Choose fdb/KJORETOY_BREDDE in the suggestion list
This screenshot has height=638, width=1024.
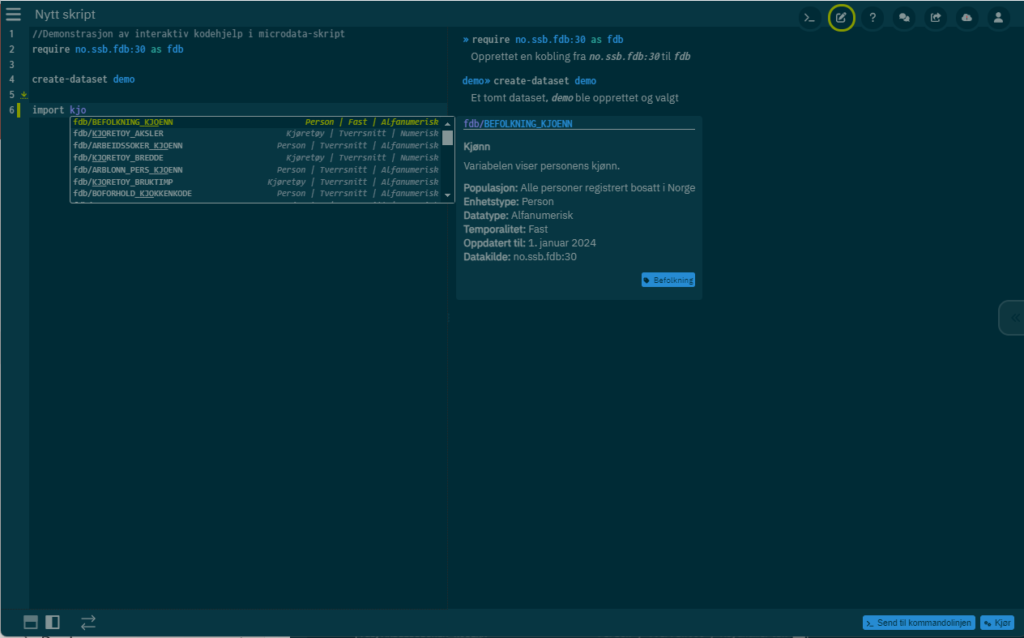pyautogui.click(x=118, y=158)
